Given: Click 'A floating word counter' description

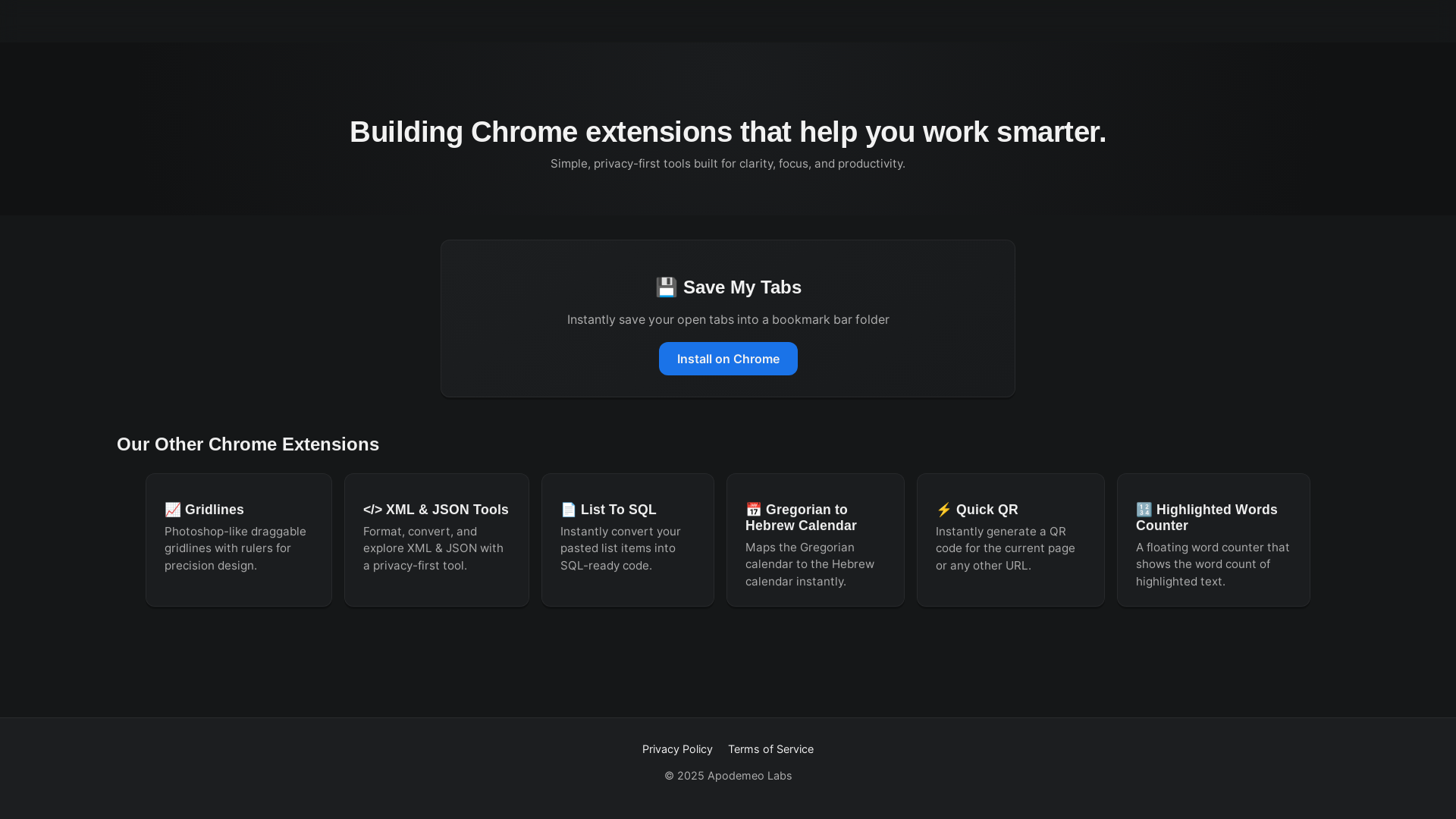Looking at the screenshot, I should [1213, 564].
